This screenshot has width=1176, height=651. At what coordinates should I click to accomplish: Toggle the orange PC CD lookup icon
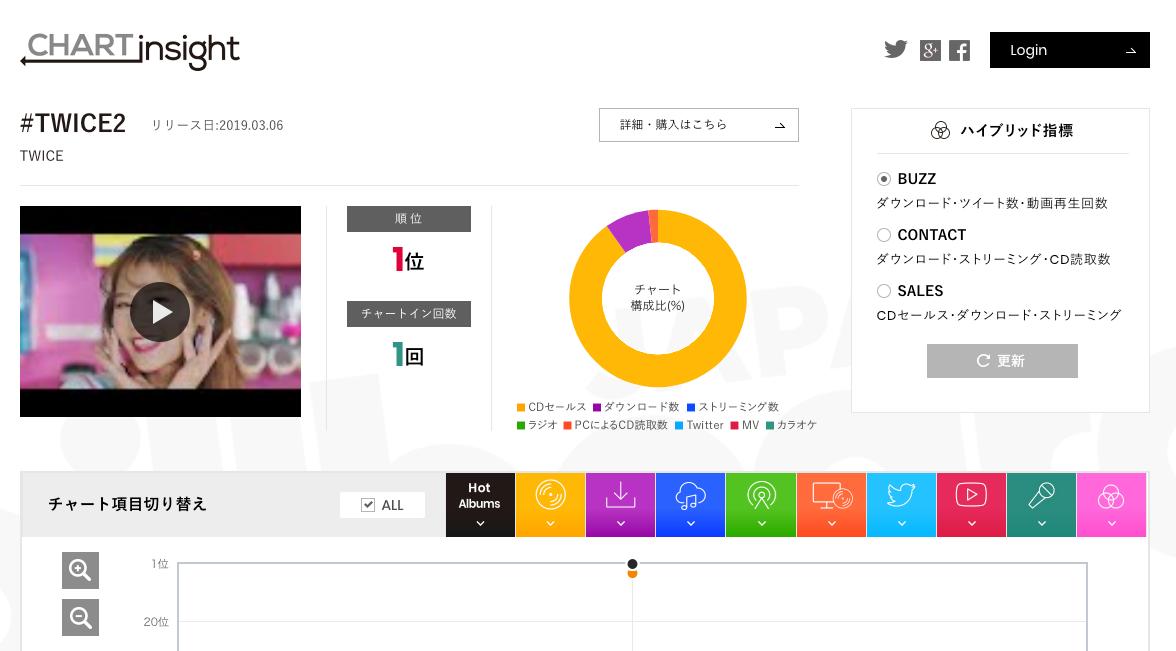832,505
